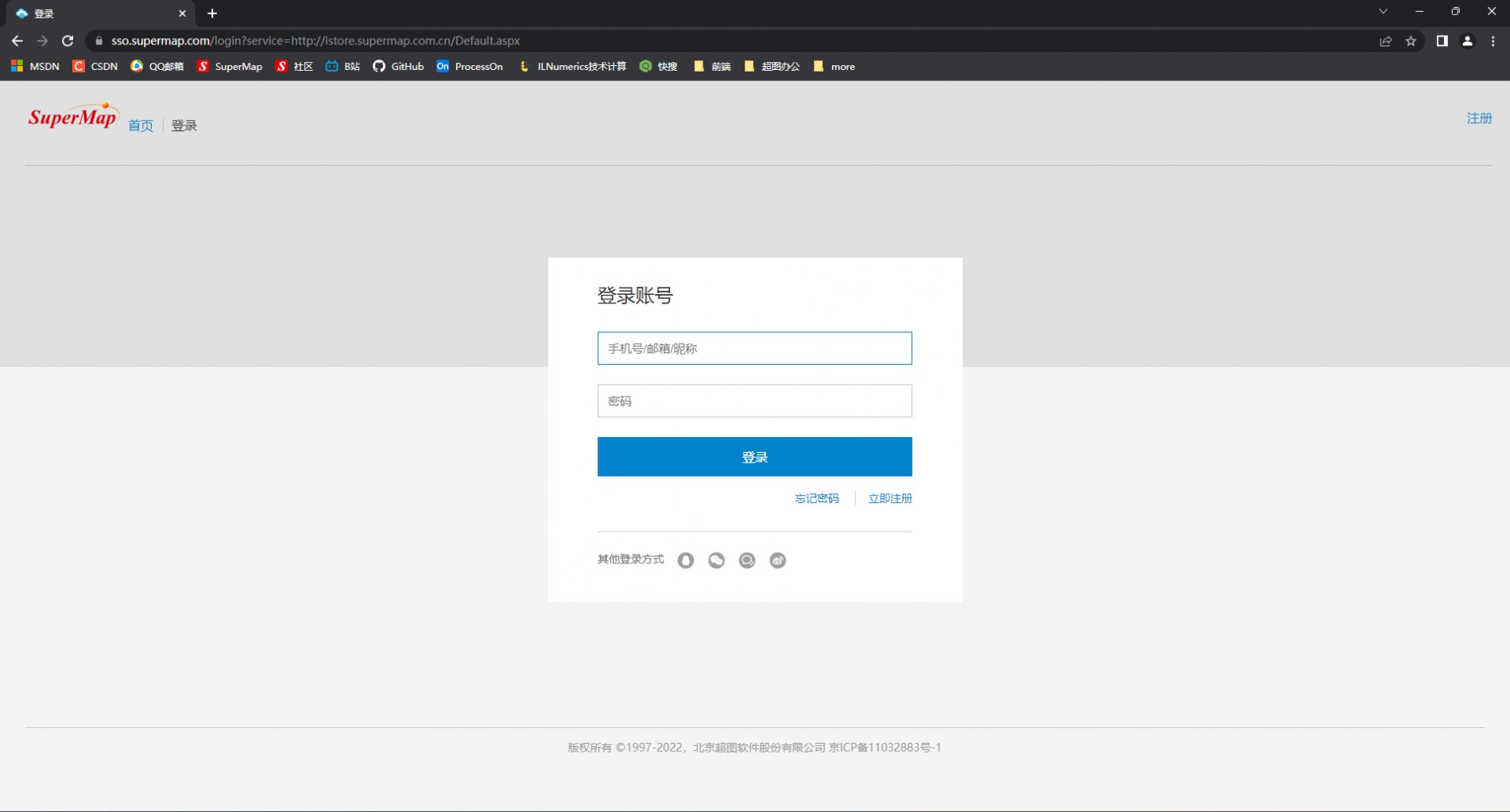The height and width of the screenshot is (812, 1510).
Task: Open the tab search chevron
Action: [1383, 11]
